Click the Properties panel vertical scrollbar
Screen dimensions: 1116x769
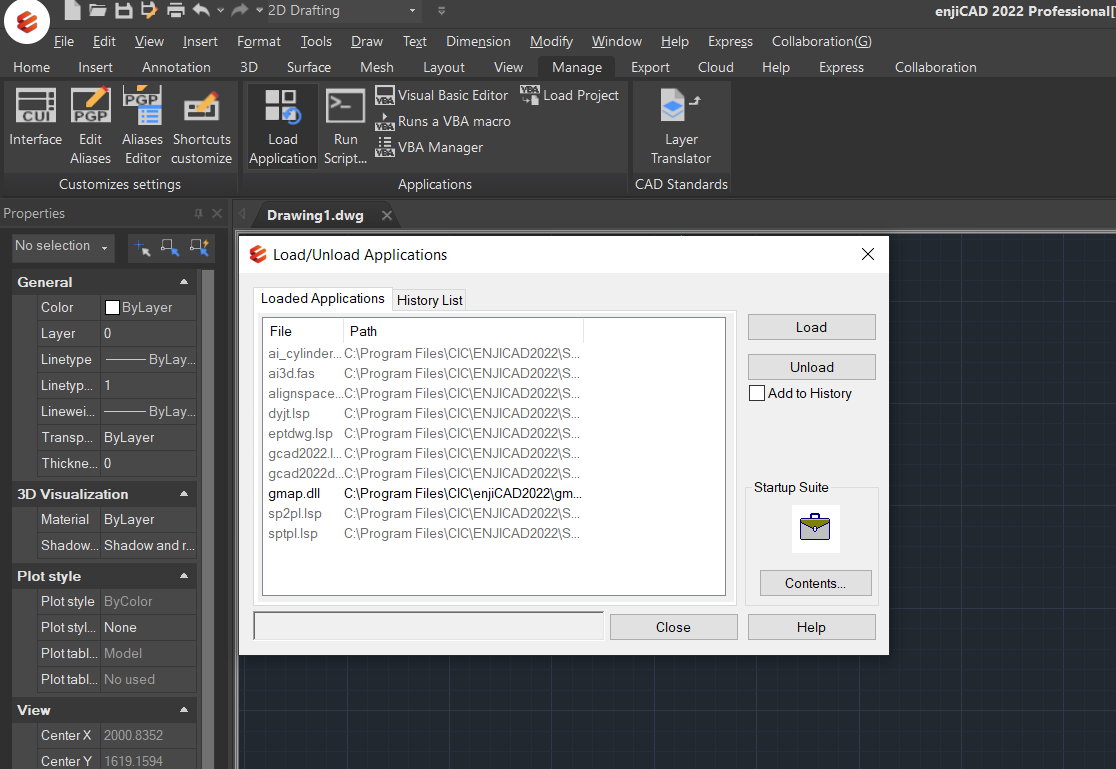(208, 518)
